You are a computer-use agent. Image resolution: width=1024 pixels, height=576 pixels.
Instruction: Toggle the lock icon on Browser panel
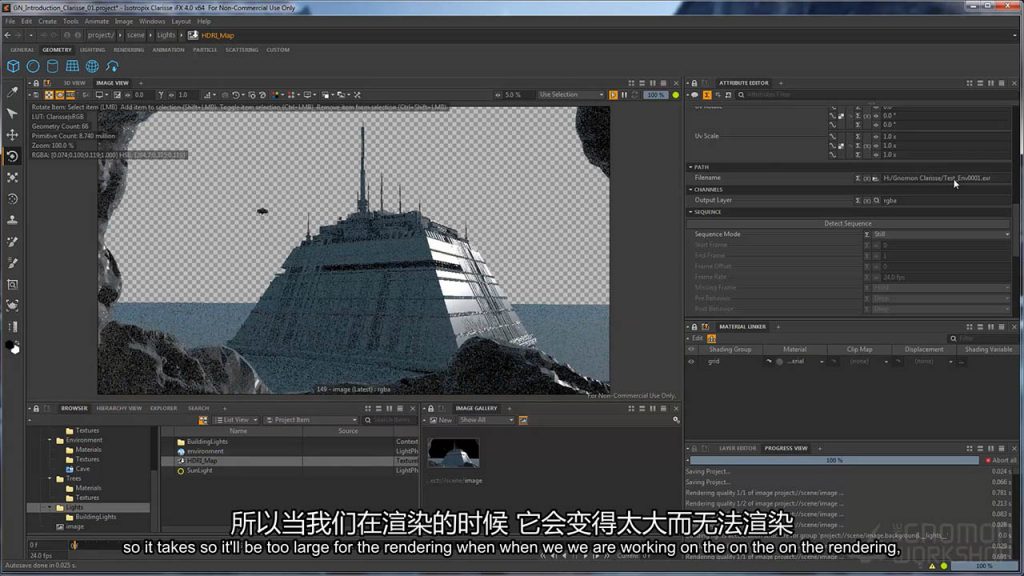pos(37,408)
